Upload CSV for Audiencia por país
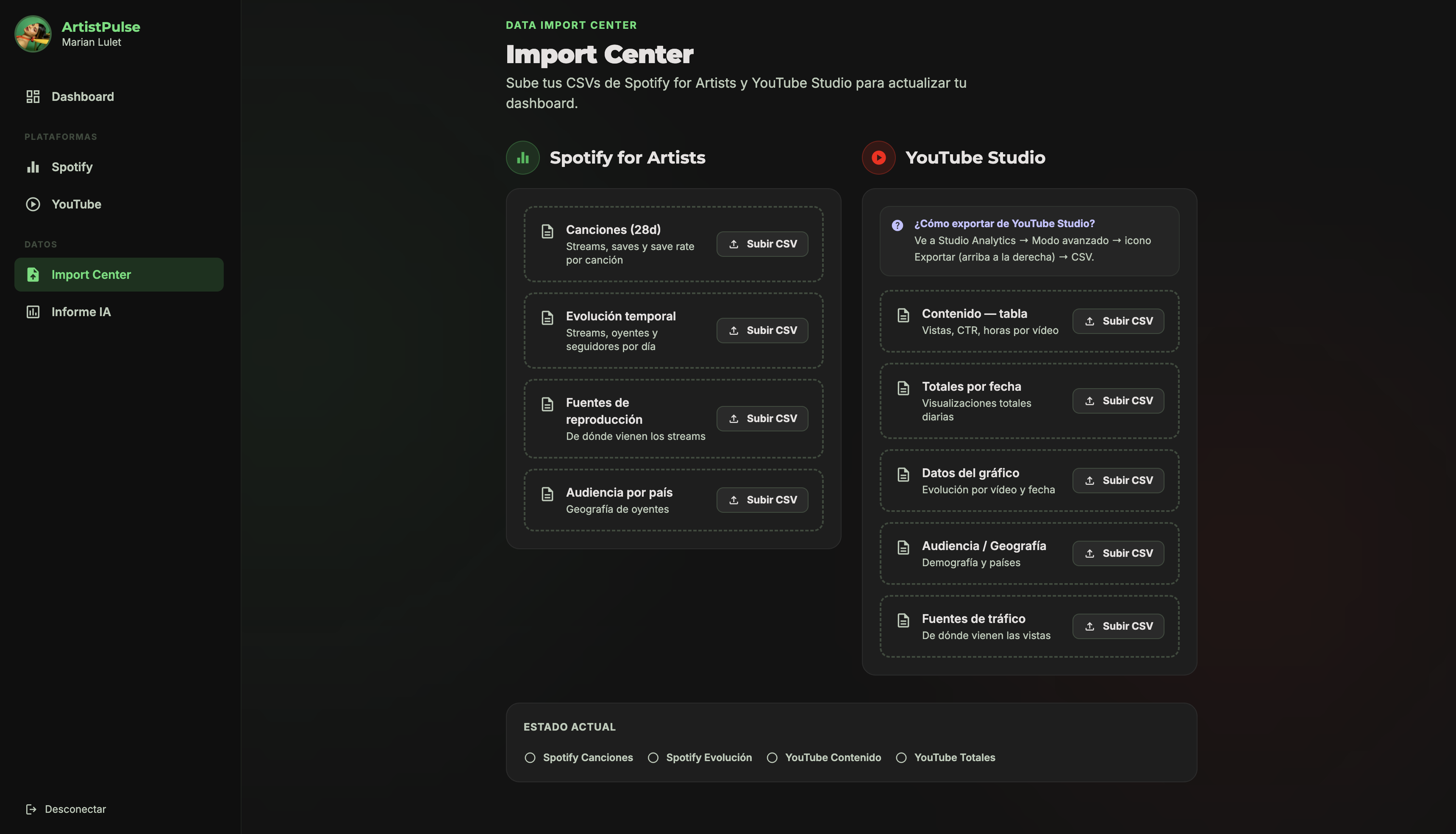The image size is (1456, 834). [762, 500]
